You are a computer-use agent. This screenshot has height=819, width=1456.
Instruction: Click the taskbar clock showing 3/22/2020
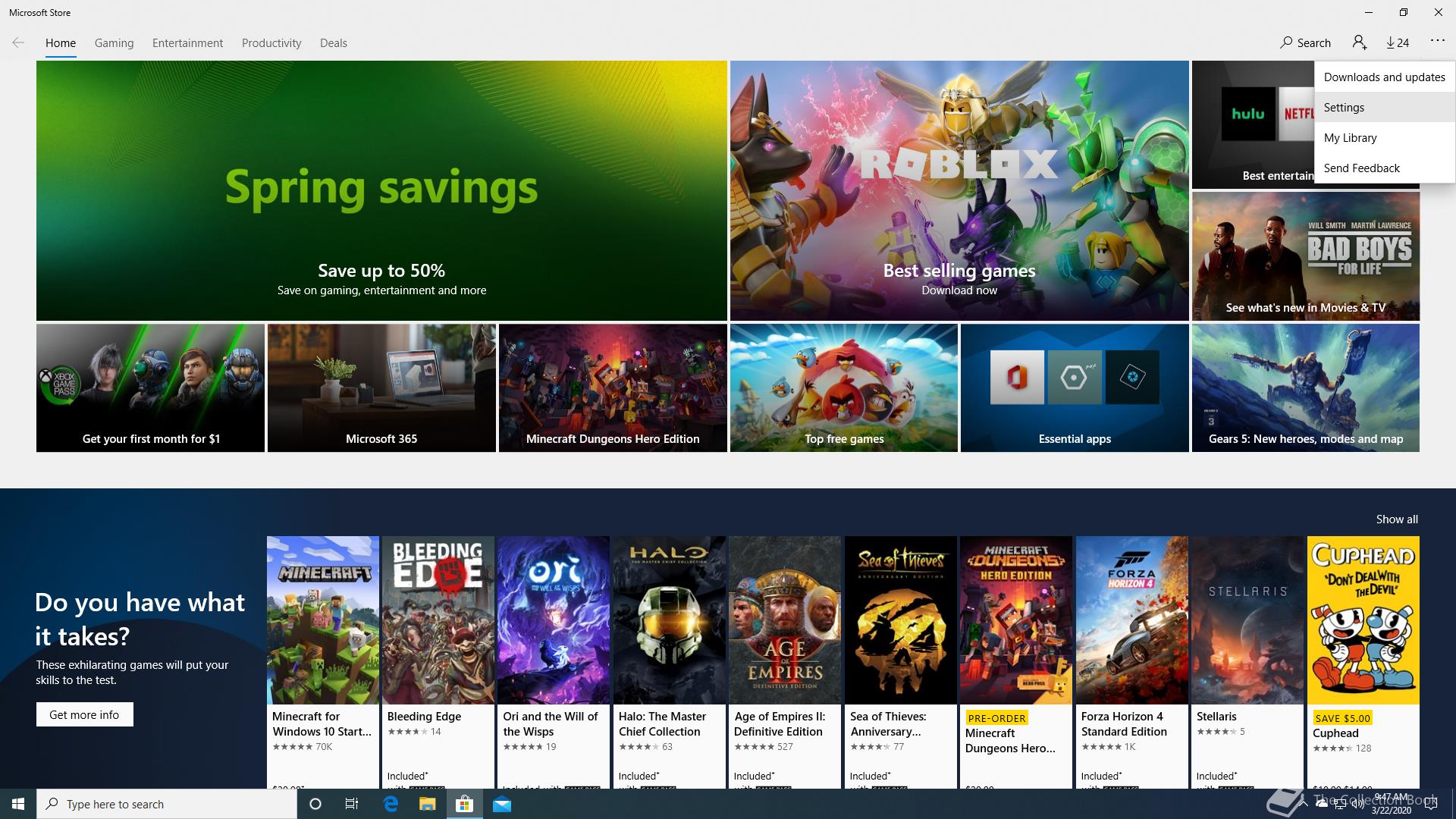point(1391,804)
